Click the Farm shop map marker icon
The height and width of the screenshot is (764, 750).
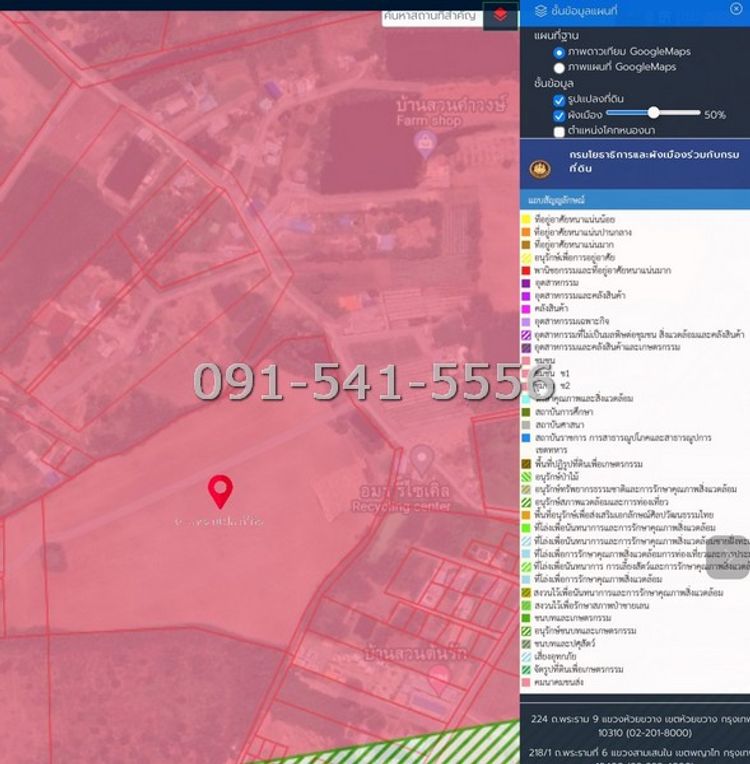pyautogui.click(x=425, y=143)
